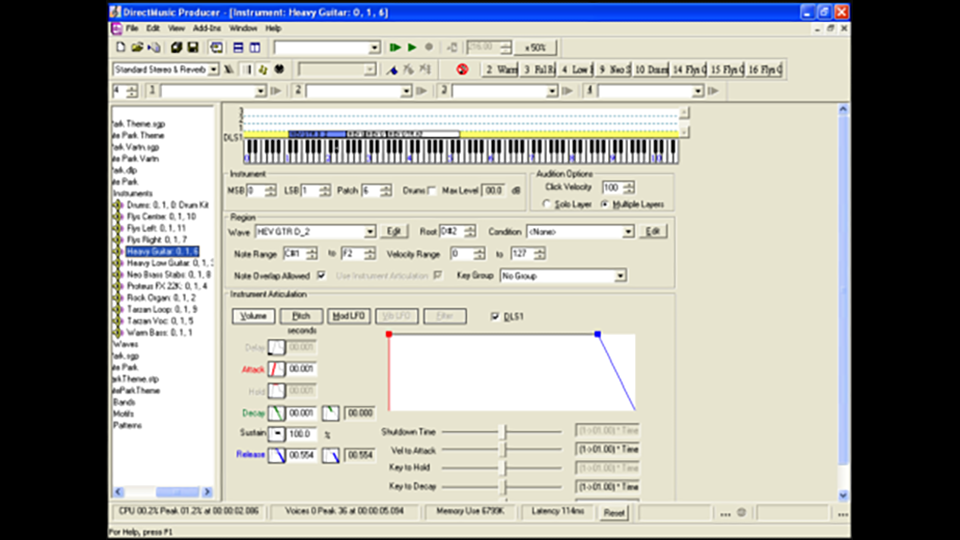Image resolution: width=960 pixels, height=540 pixels.
Task: Toggle the Drums checkbox
Action: (x=432, y=191)
